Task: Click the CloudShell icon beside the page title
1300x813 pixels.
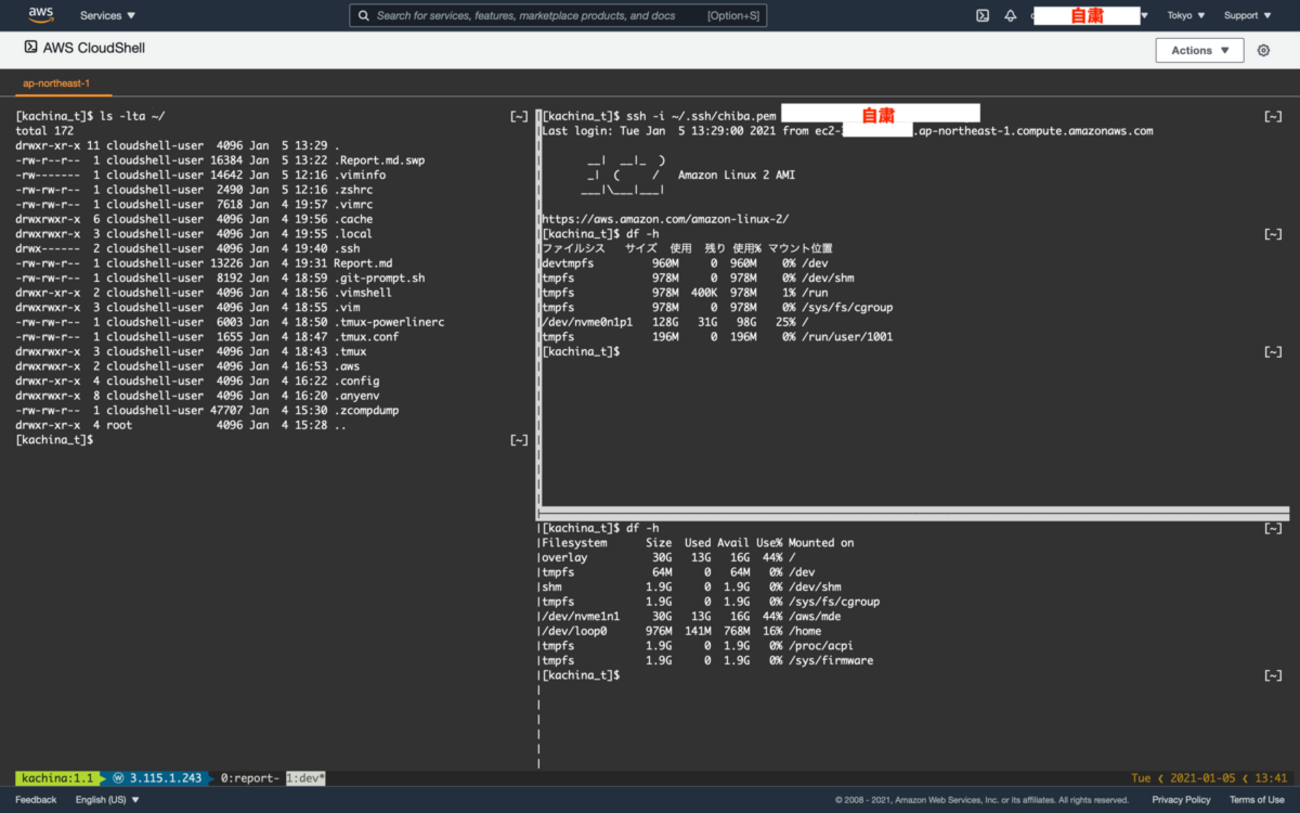Action: tap(31, 47)
